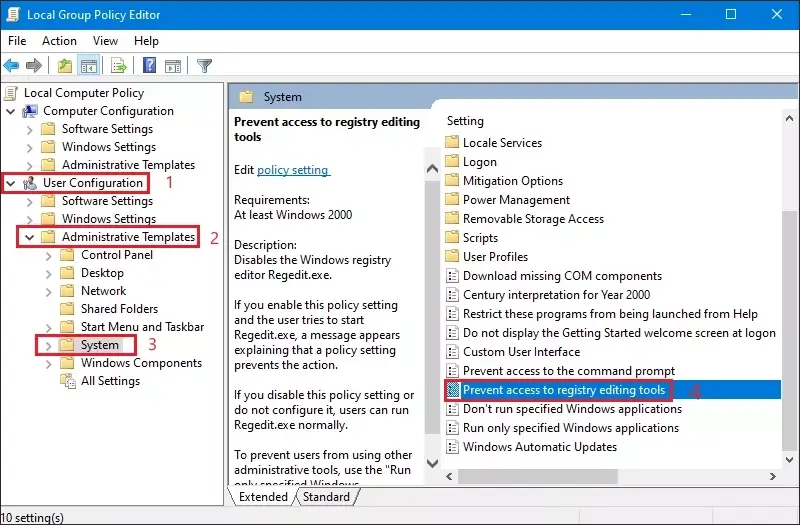The image size is (800, 525).
Task: Click Local Computer Policy root icon
Action: pos(11,93)
